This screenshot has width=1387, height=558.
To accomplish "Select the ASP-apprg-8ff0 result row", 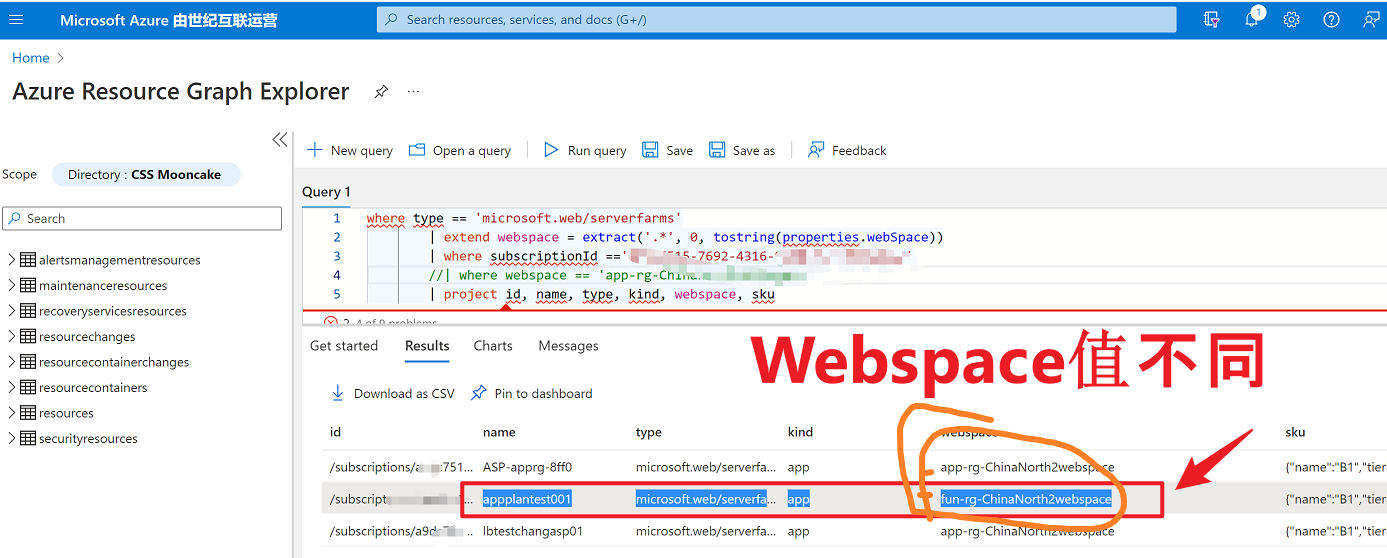I will coord(527,467).
